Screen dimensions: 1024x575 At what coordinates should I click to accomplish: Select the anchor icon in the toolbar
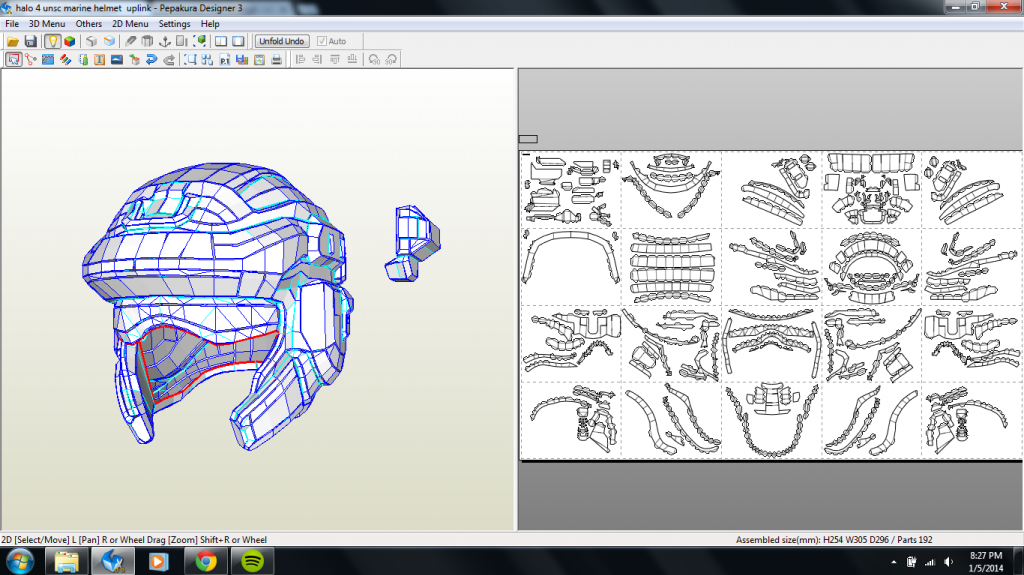[164, 41]
